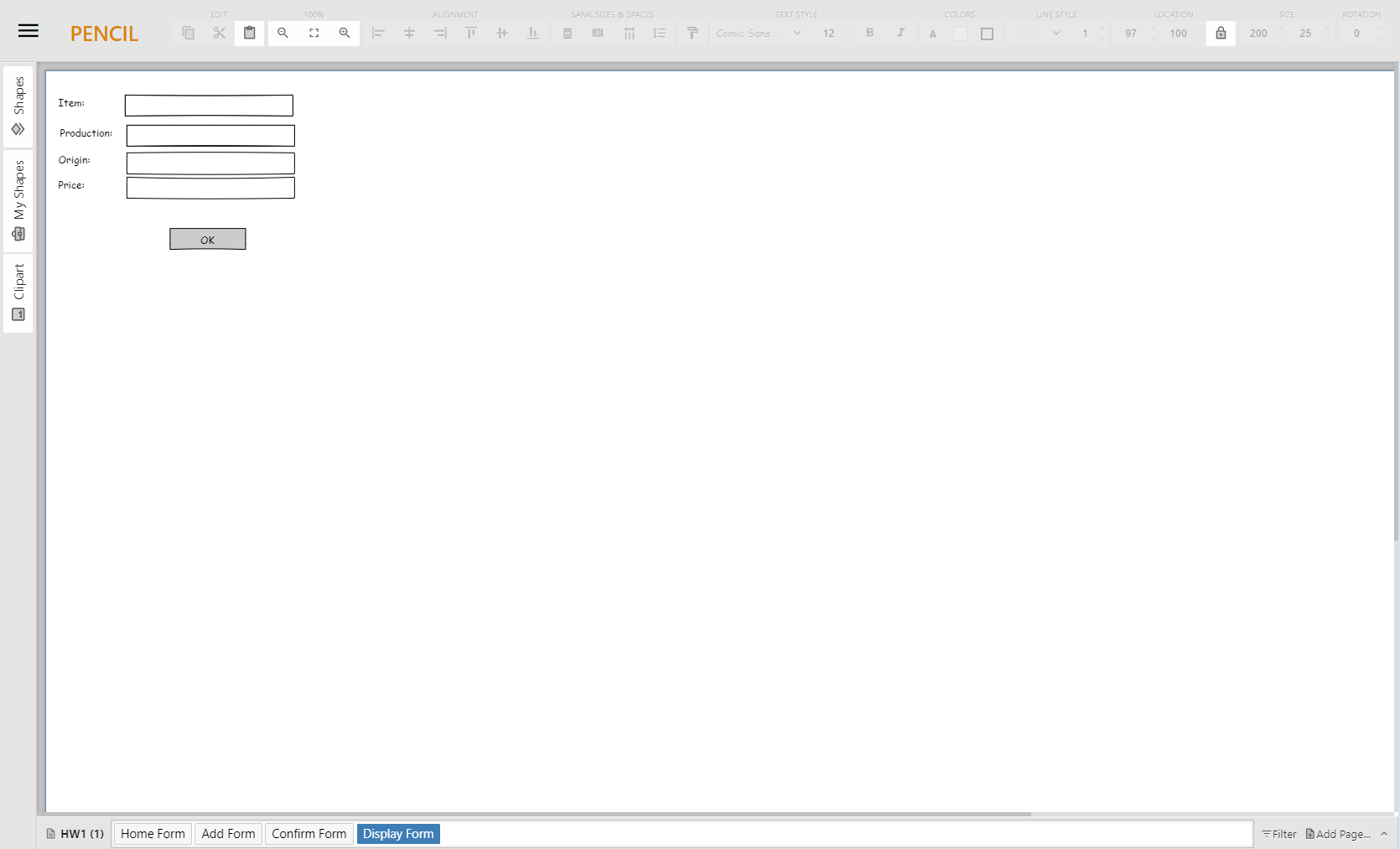Viewport: 1400px width, 849px height.
Task: Zoom in using the magnifier plus icon
Action: pos(345,34)
